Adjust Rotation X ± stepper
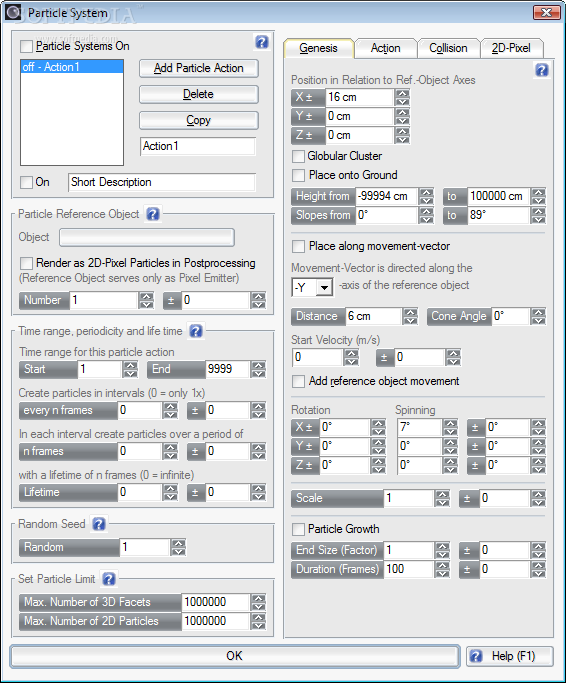Image resolution: width=566 pixels, height=683 pixels. (x=378, y=427)
